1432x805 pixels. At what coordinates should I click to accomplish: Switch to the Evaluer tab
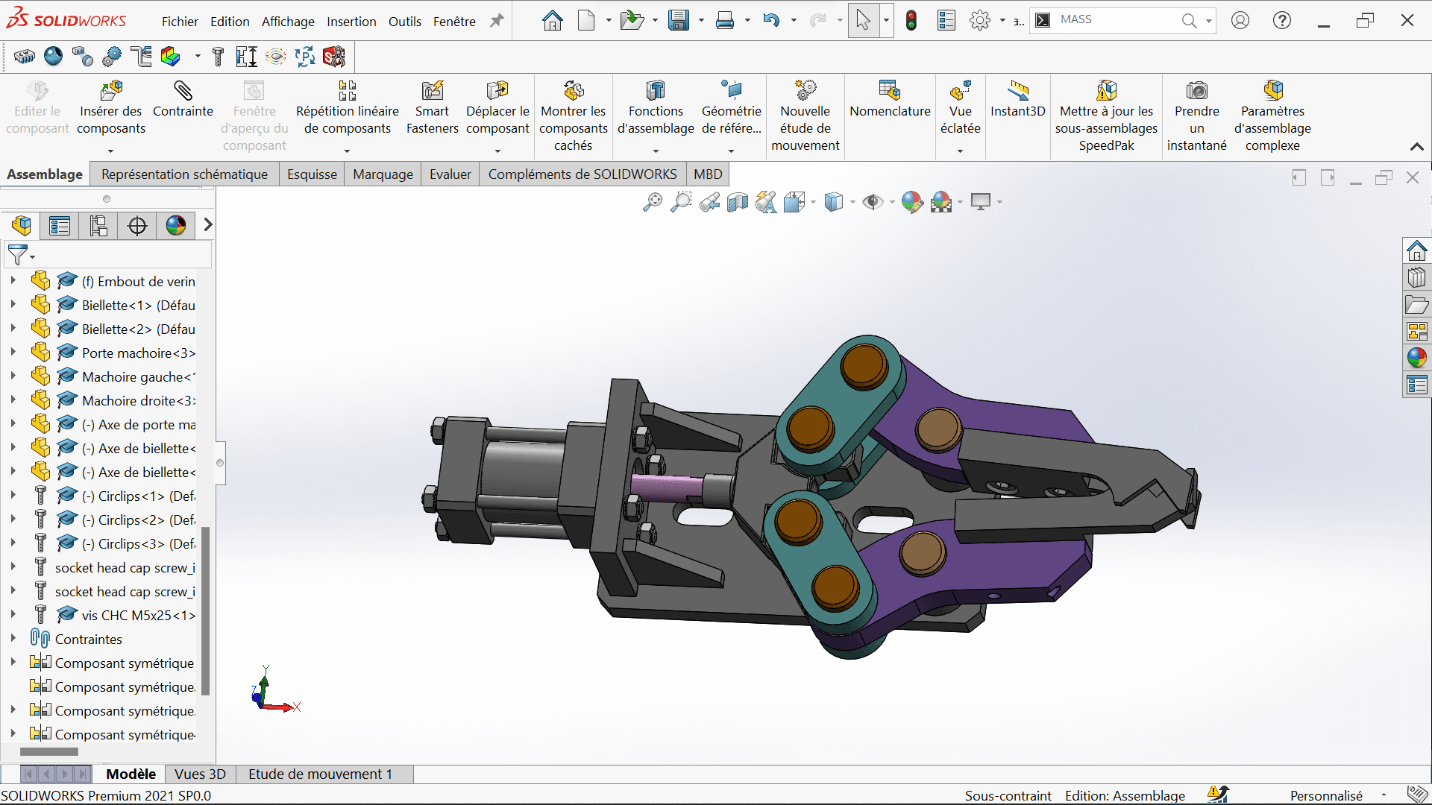[x=450, y=174]
